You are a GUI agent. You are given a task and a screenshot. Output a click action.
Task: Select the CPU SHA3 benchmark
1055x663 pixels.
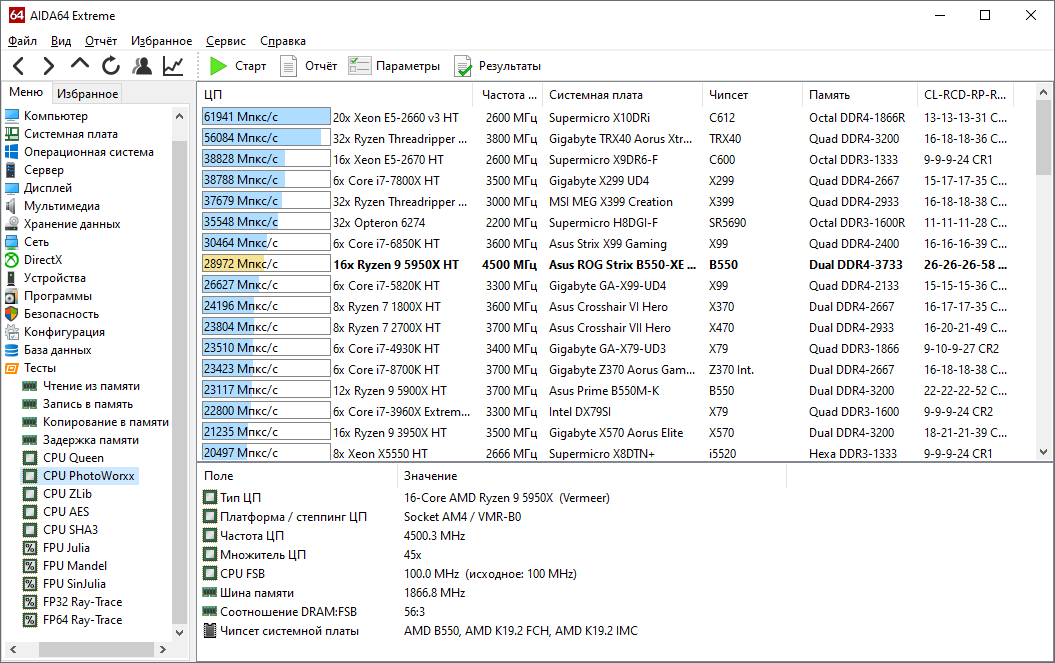coord(71,530)
